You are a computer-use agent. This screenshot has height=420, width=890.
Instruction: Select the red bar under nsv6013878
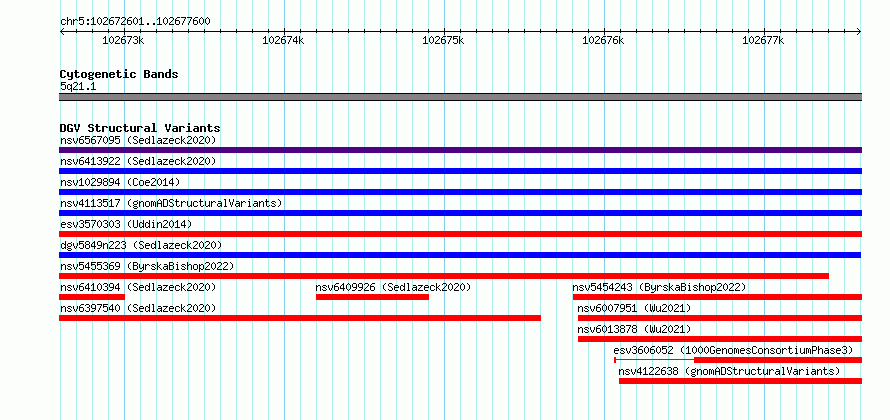pyautogui.click(x=720, y=339)
